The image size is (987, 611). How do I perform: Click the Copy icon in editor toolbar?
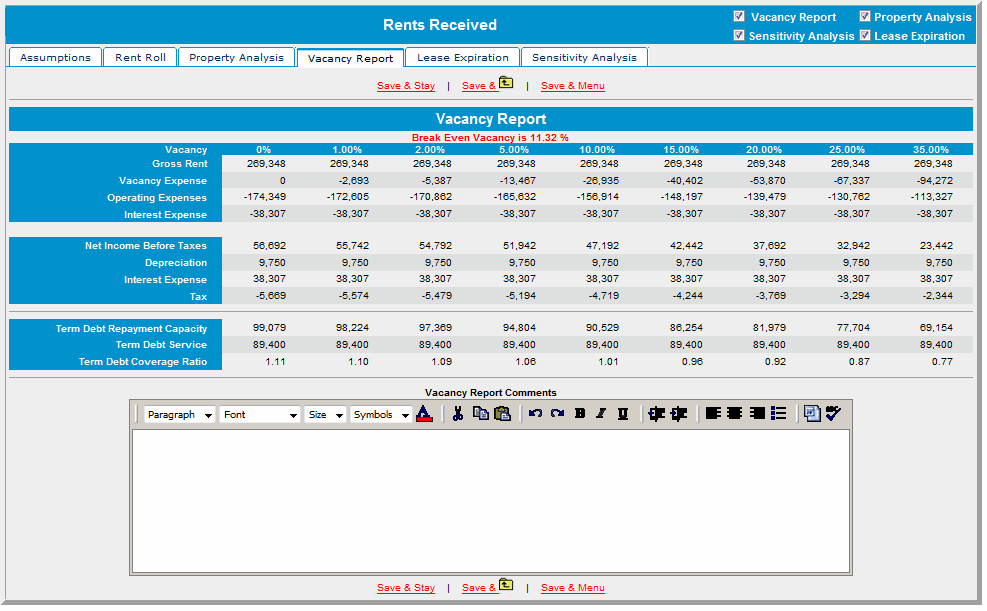481,414
